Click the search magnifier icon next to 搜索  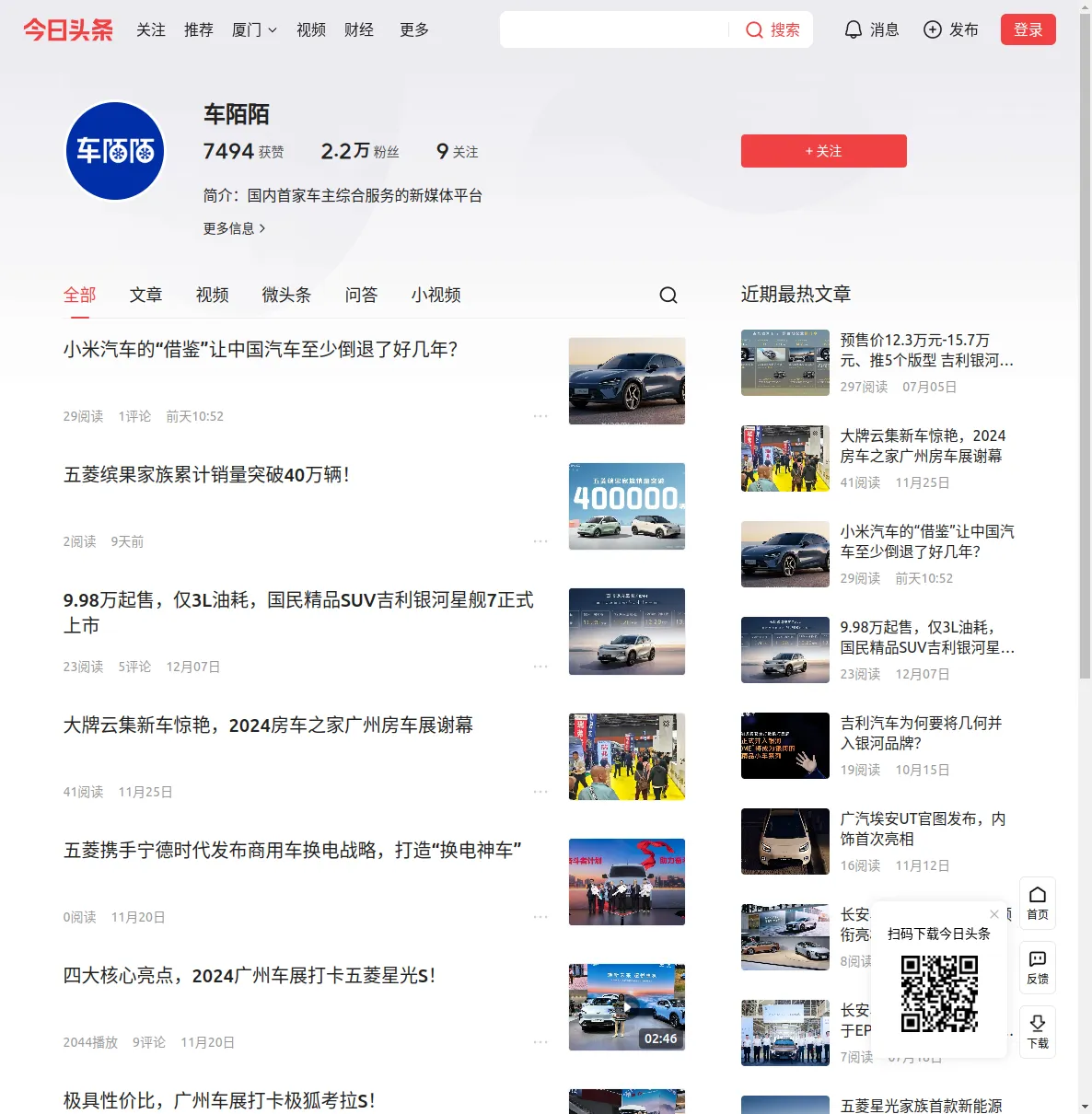point(754,29)
